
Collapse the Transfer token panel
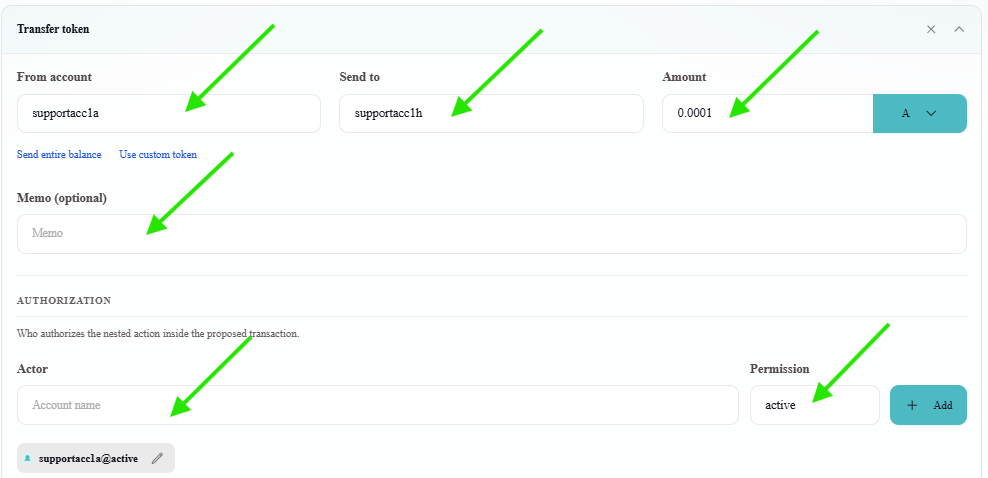(959, 30)
